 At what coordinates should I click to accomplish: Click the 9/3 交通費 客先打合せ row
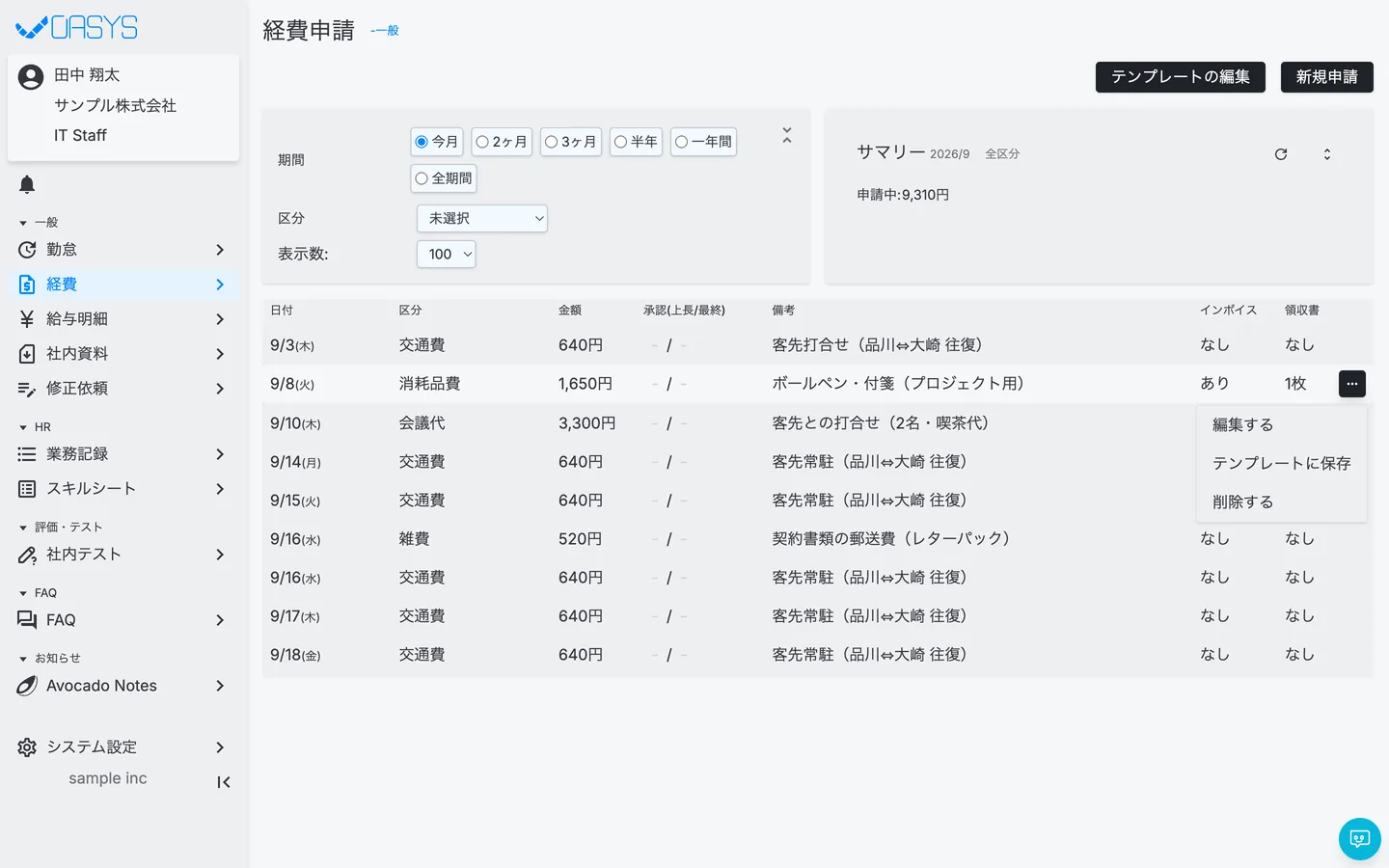tap(817, 345)
